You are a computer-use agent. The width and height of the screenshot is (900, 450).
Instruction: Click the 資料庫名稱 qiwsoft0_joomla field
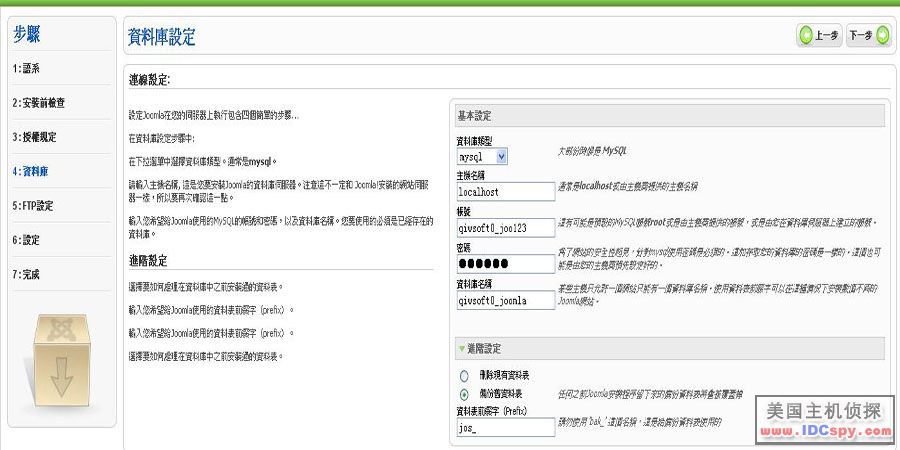pos(506,300)
